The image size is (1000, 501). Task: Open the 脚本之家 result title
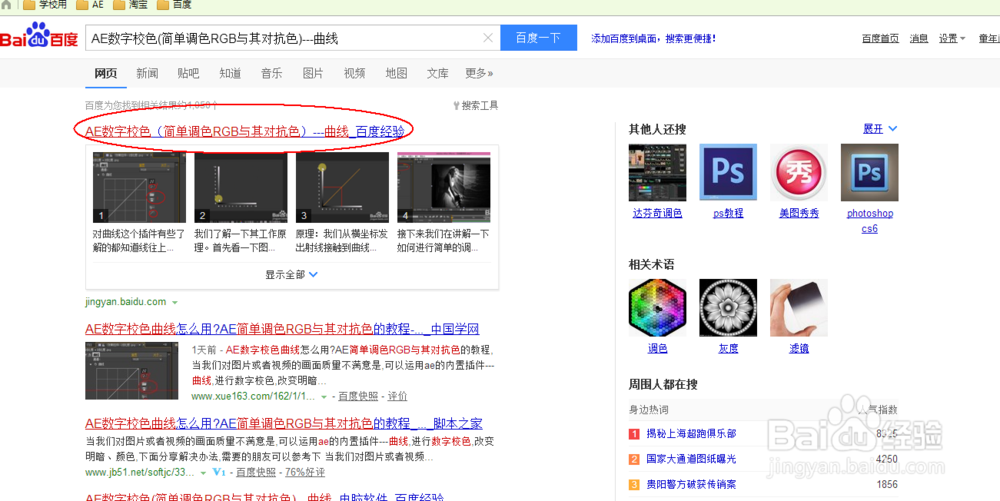(284, 424)
